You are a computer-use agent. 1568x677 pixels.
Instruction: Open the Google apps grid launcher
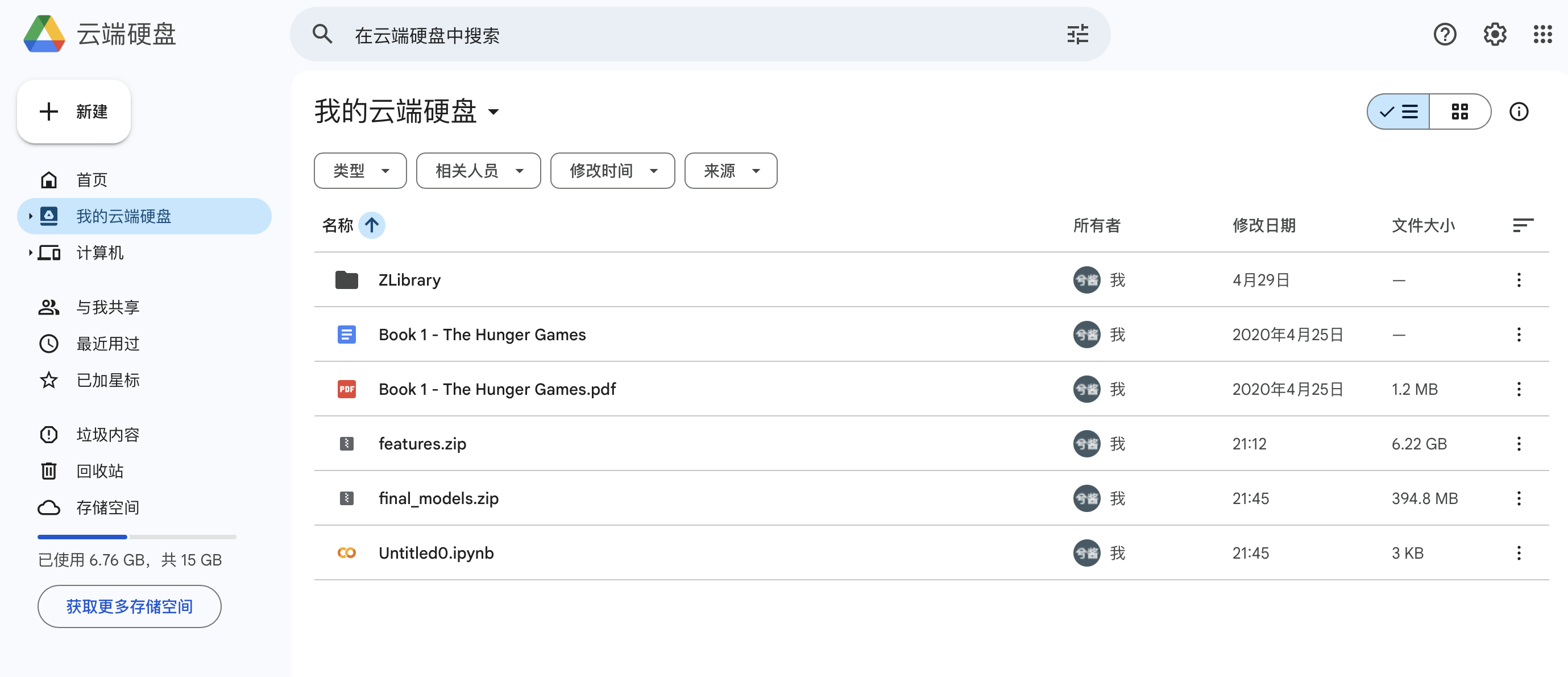tap(1542, 35)
